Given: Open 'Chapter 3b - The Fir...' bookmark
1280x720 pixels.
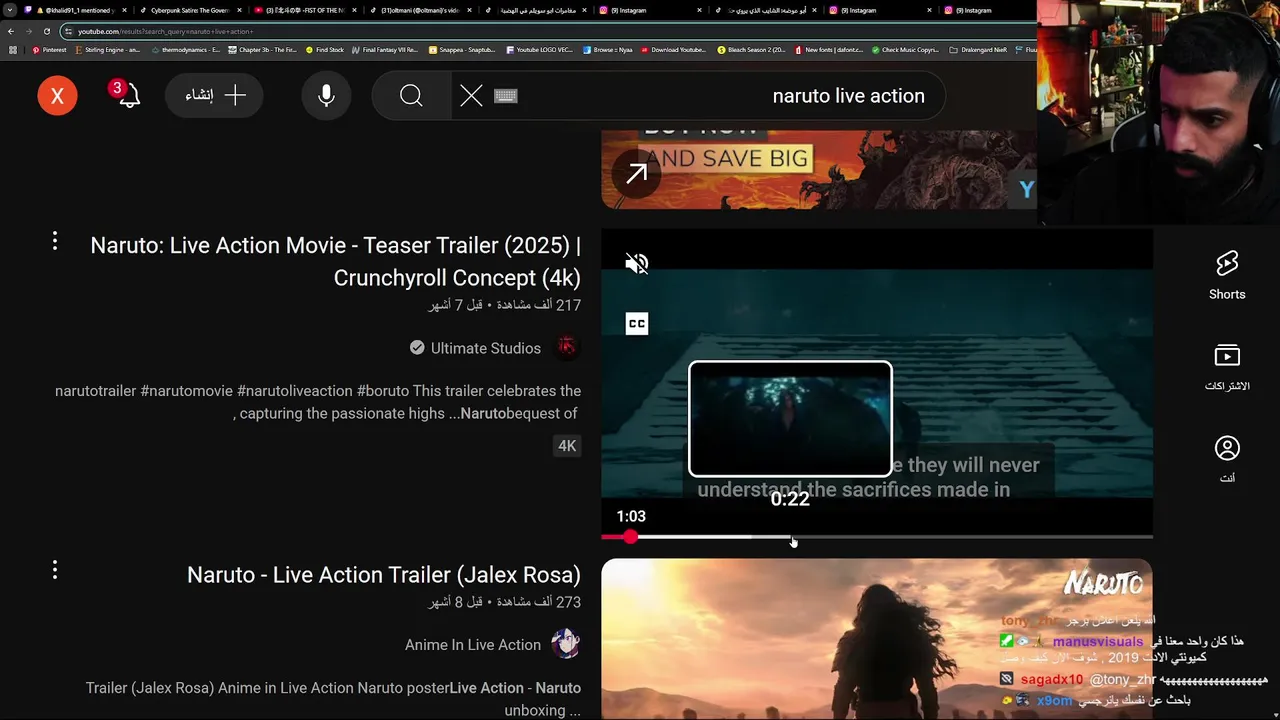Looking at the screenshot, I should (x=262, y=50).
